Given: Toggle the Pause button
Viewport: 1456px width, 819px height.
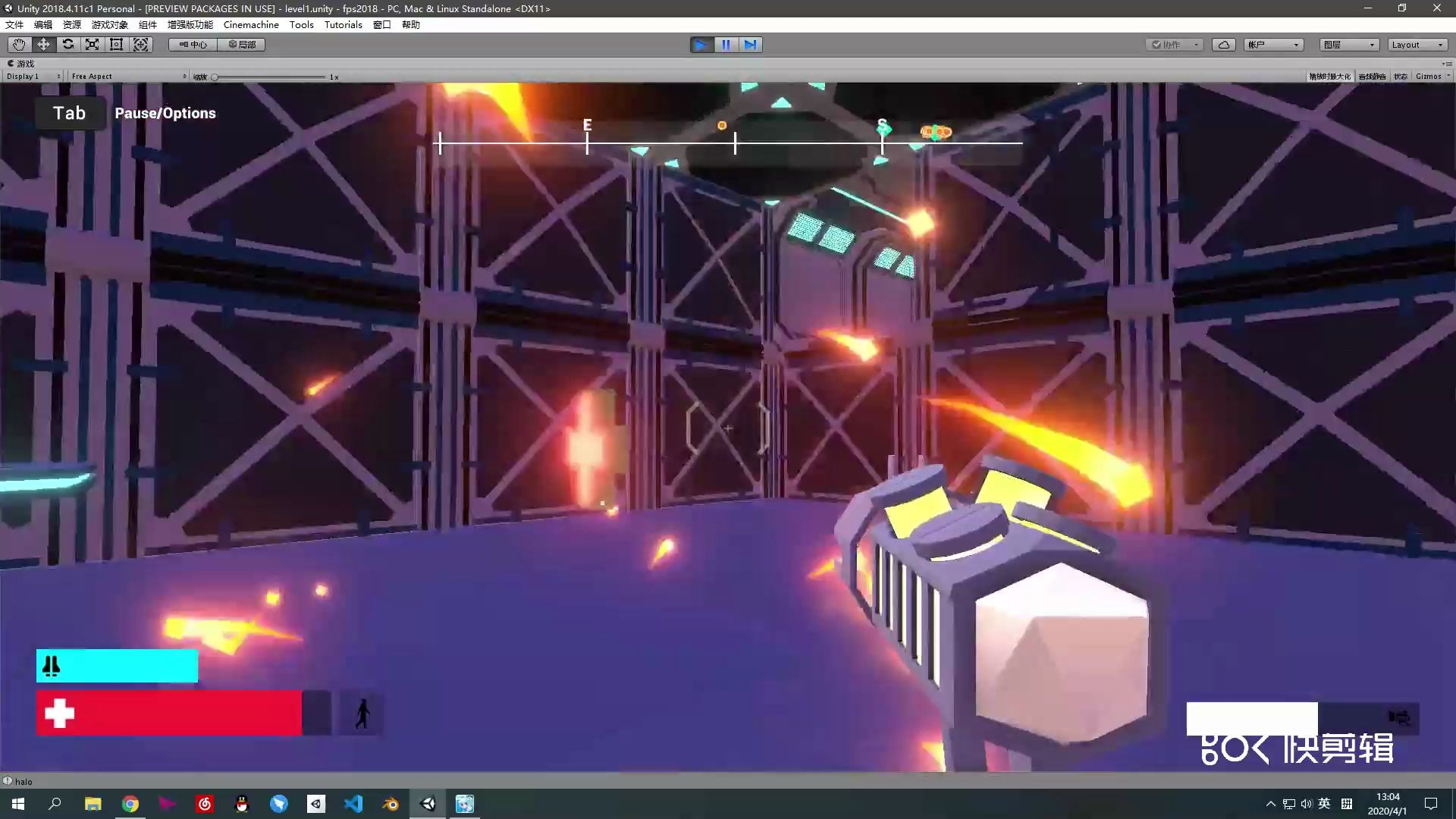Looking at the screenshot, I should point(726,45).
